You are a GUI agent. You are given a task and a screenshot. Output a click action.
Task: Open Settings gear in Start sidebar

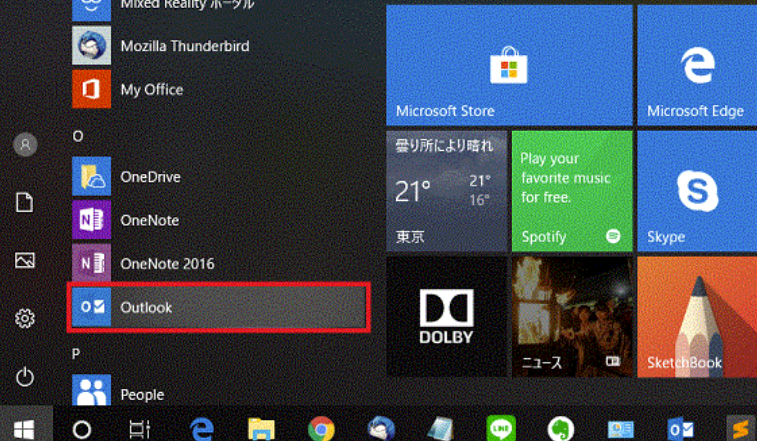[x=25, y=318]
